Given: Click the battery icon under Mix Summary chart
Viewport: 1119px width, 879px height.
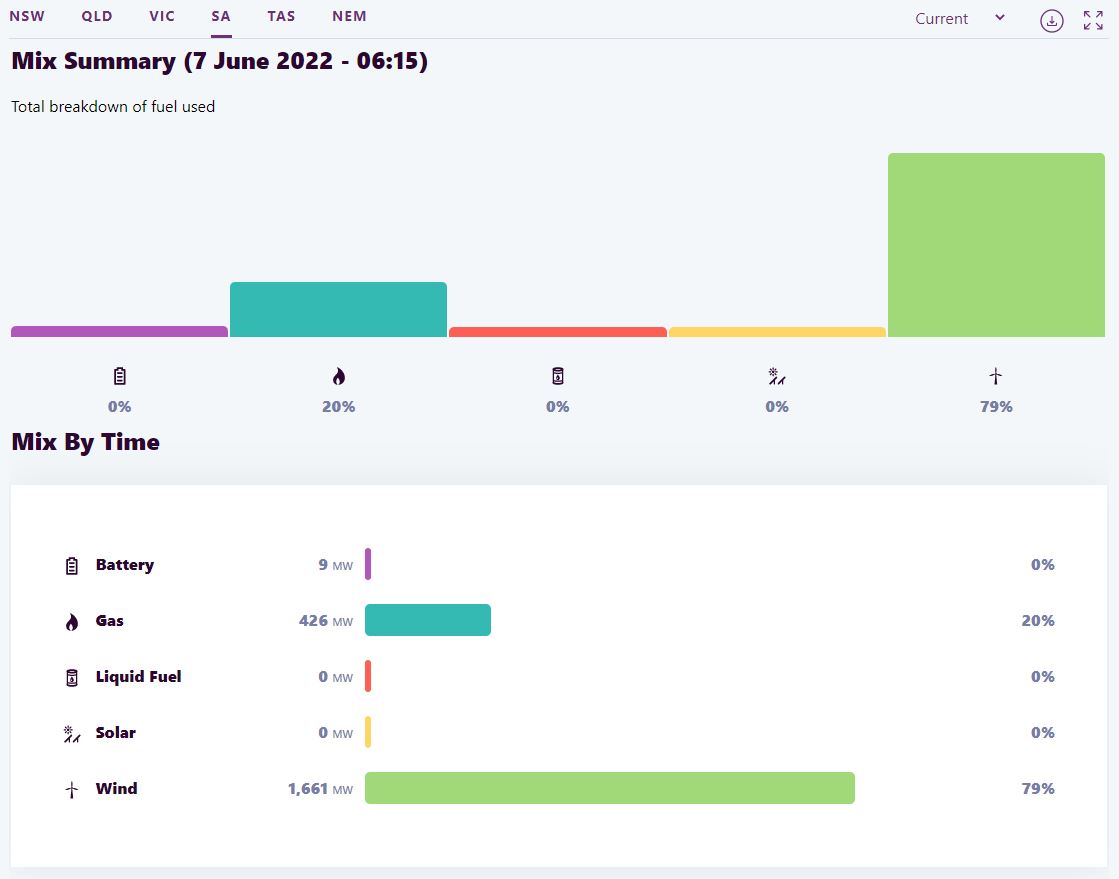Looking at the screenshot, I should pyautogui.click(x=120, y=377).
